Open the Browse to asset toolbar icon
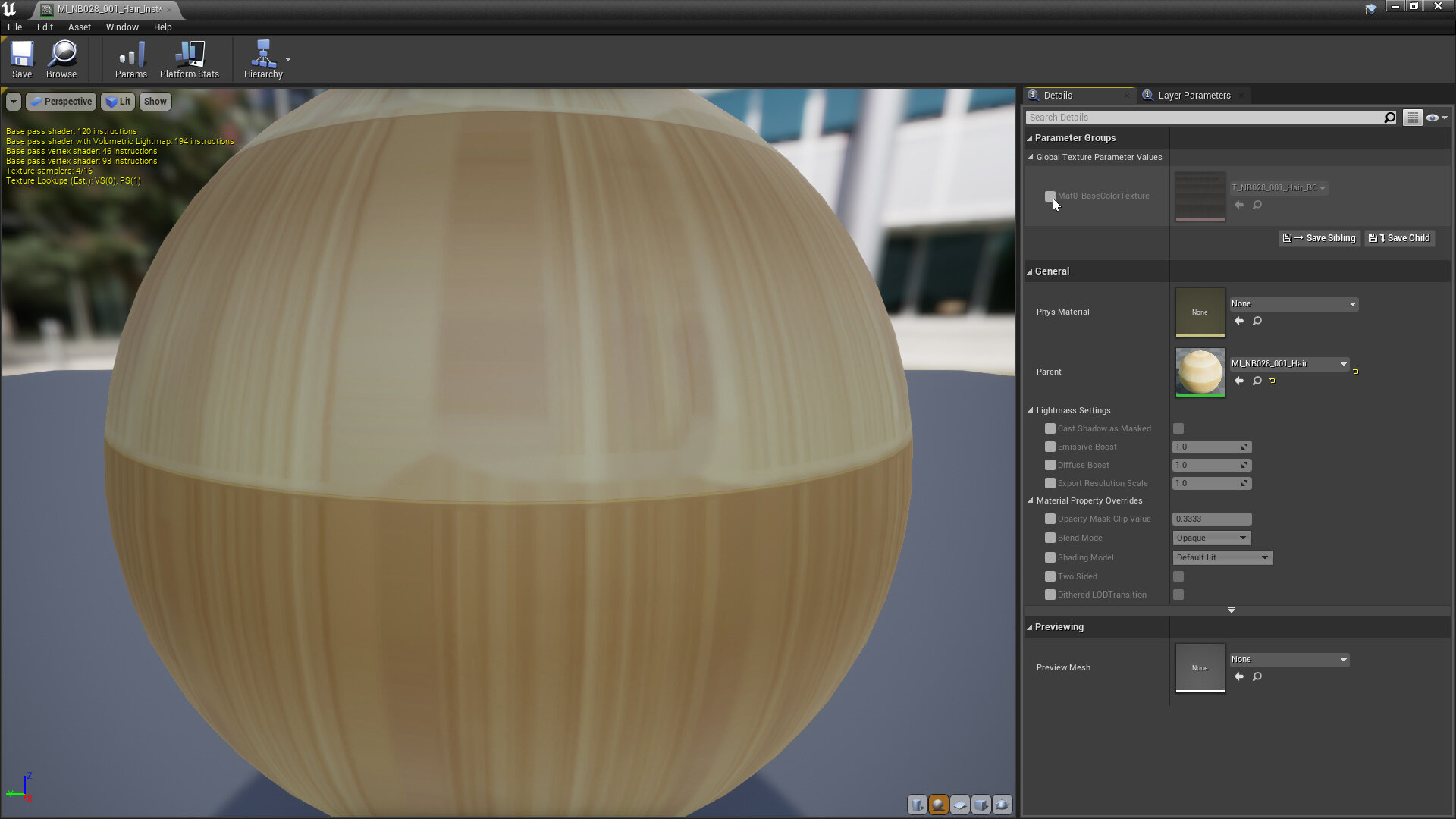 (61, 59)
